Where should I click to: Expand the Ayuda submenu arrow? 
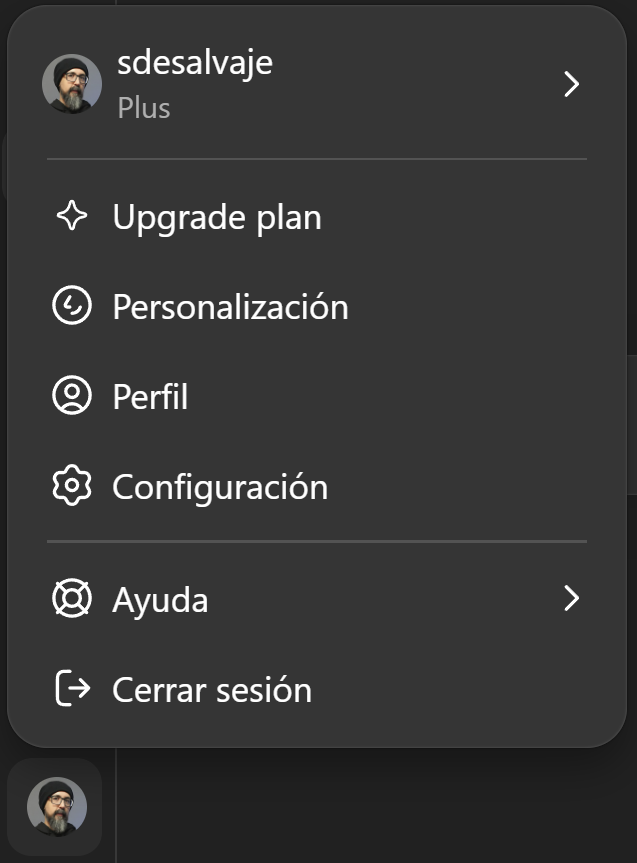click(572, 598)
